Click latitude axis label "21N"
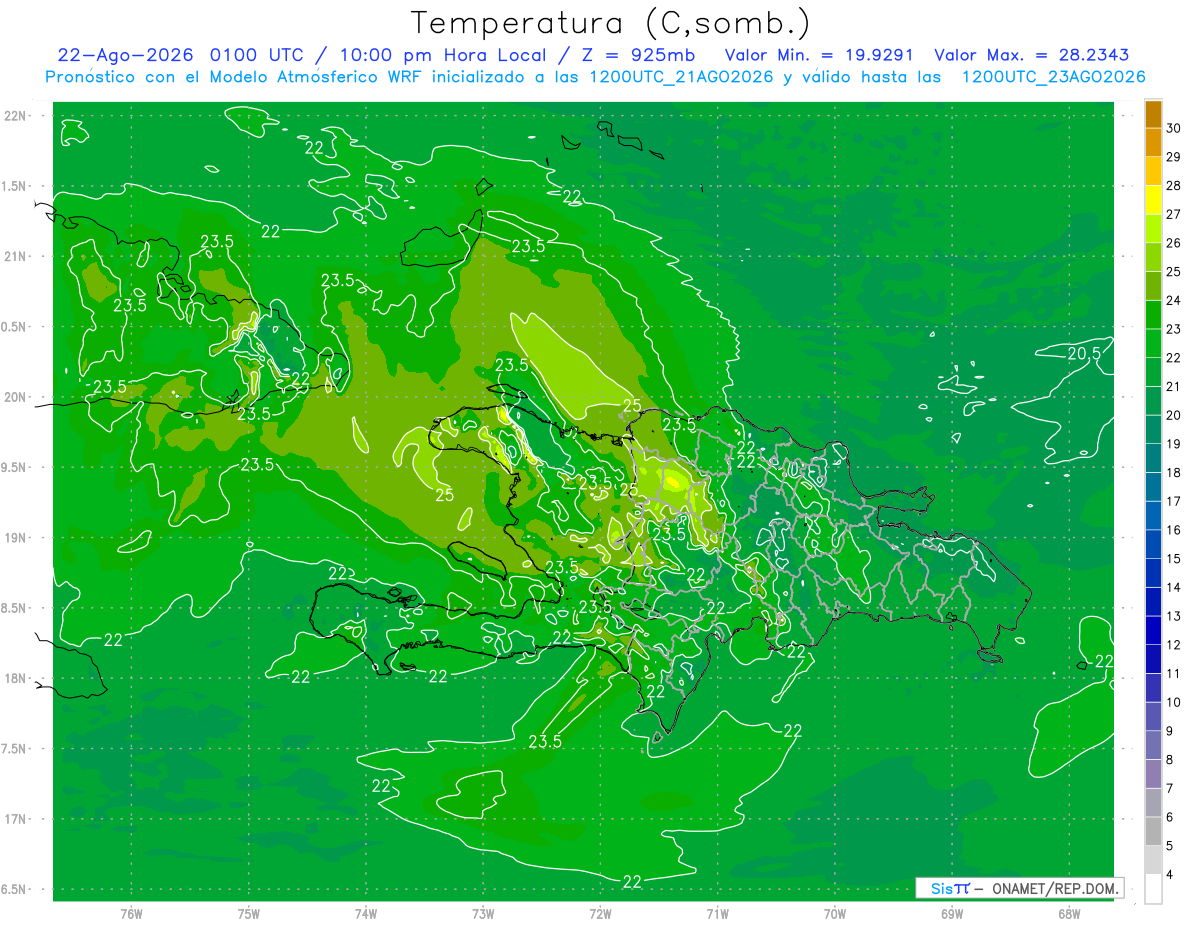Image resolution: width=1200 pixels, height=927 pixels. pos(16,256)
